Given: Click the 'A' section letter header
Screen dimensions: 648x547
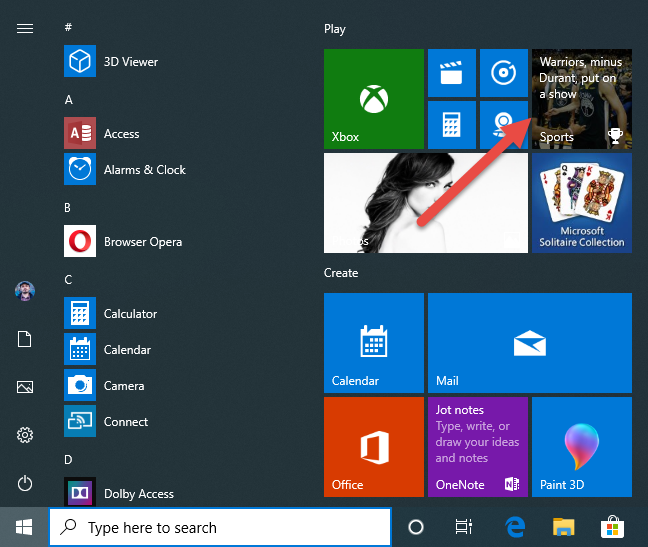Looking at the screenshot, I should 69,100.
